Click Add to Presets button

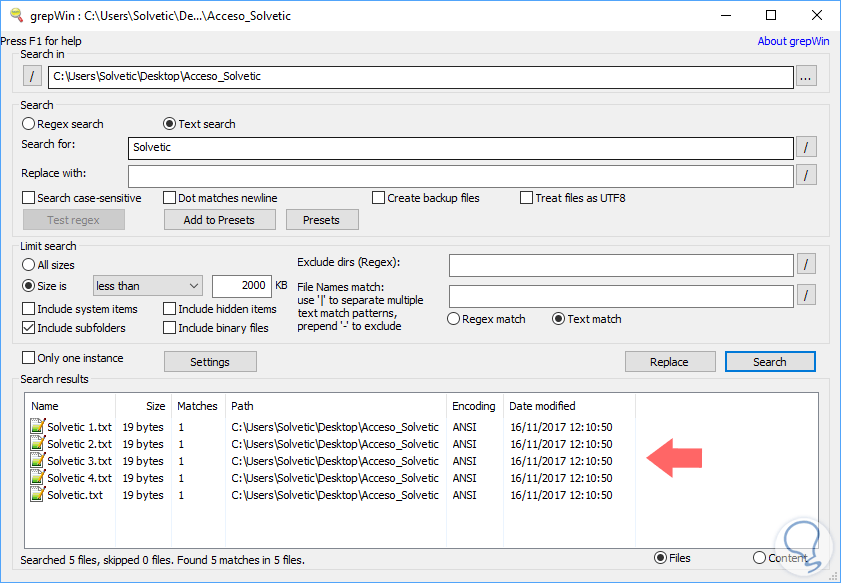tap(219, 220)
